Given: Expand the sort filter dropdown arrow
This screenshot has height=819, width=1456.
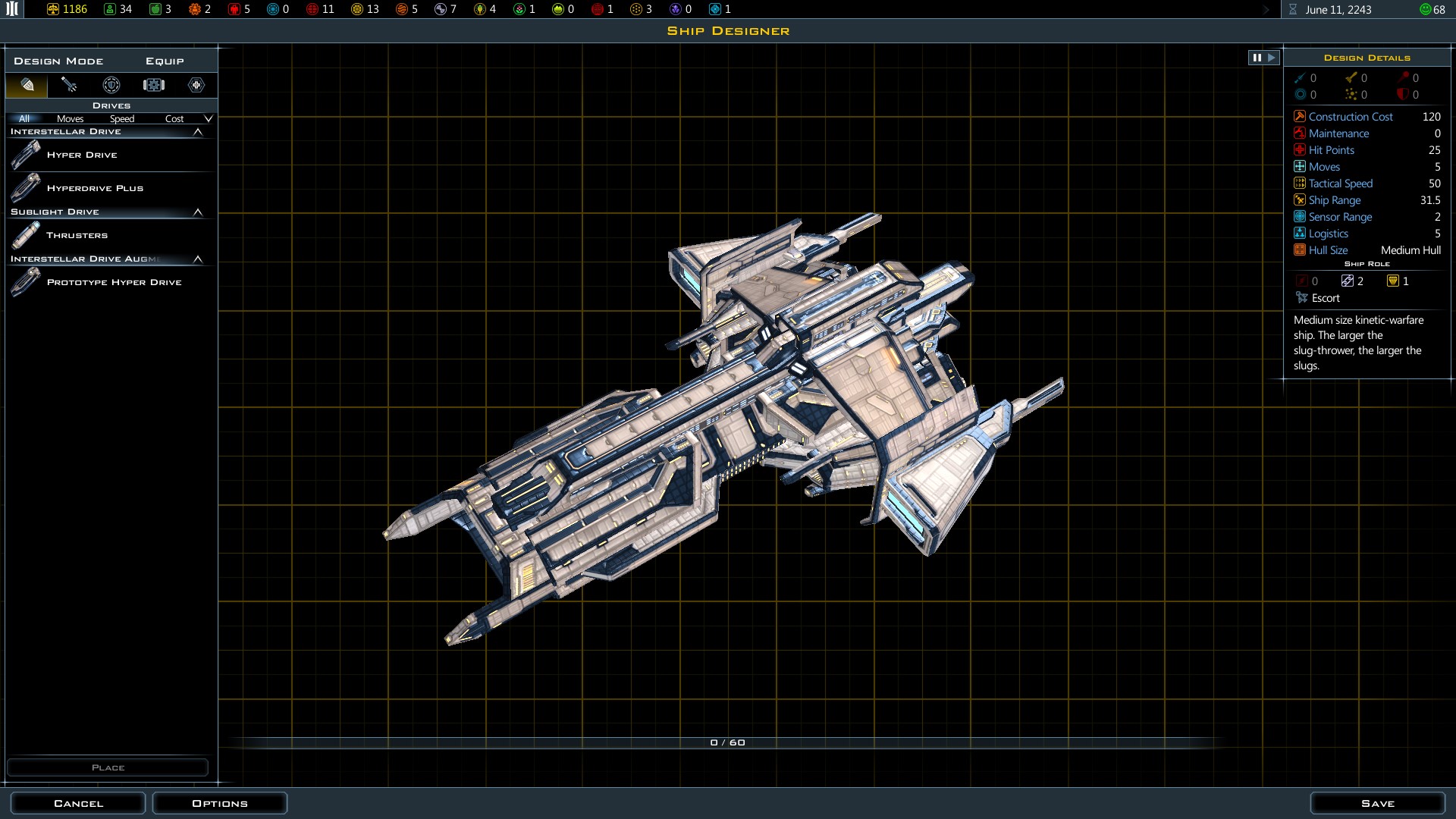Looking at the screenshot, I should click(x=209, y=119).
